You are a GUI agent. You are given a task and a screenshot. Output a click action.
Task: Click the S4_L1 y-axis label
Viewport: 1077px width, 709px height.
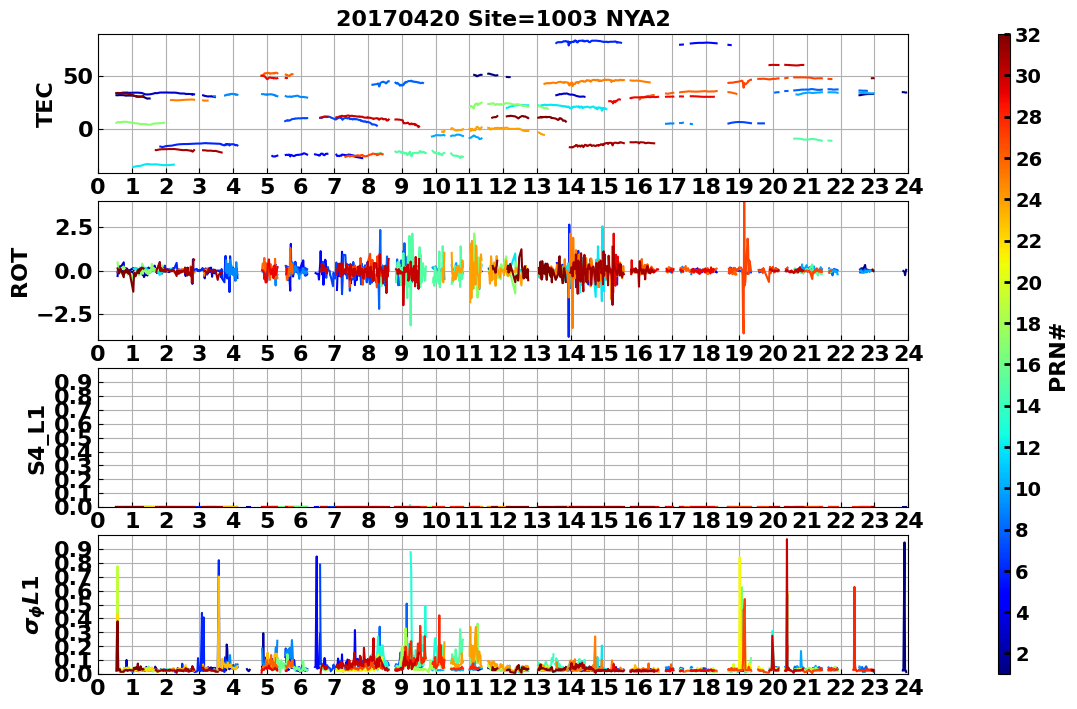tap(36, 440)
